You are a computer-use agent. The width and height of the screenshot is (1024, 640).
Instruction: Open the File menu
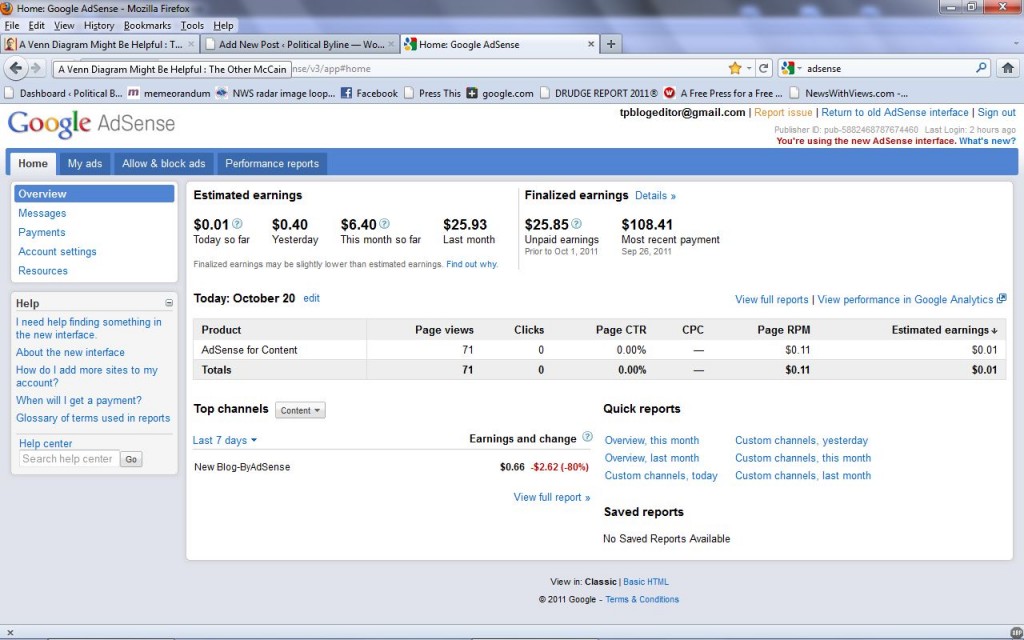coord(12,25)
